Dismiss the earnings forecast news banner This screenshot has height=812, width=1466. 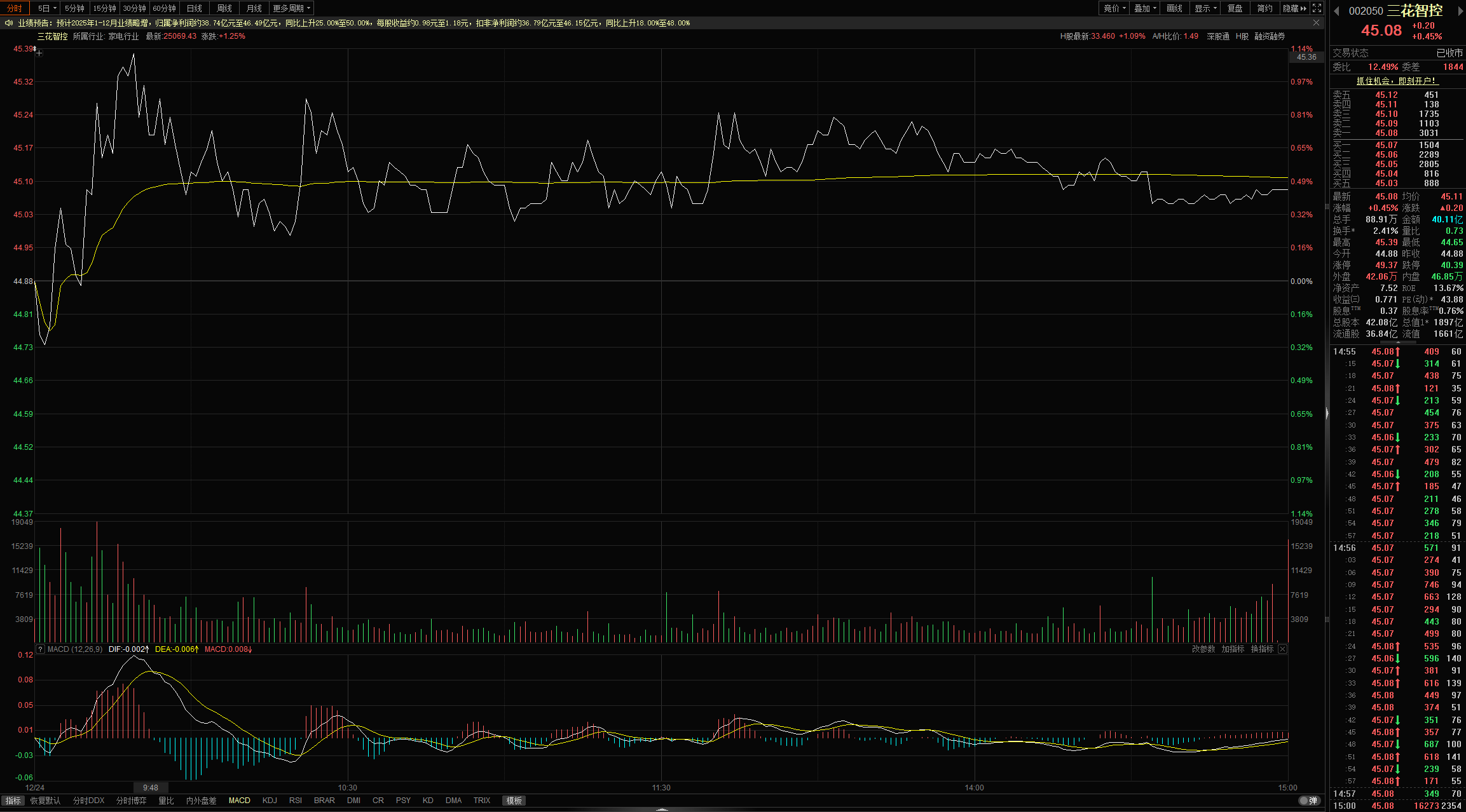tap(1316, 23)
